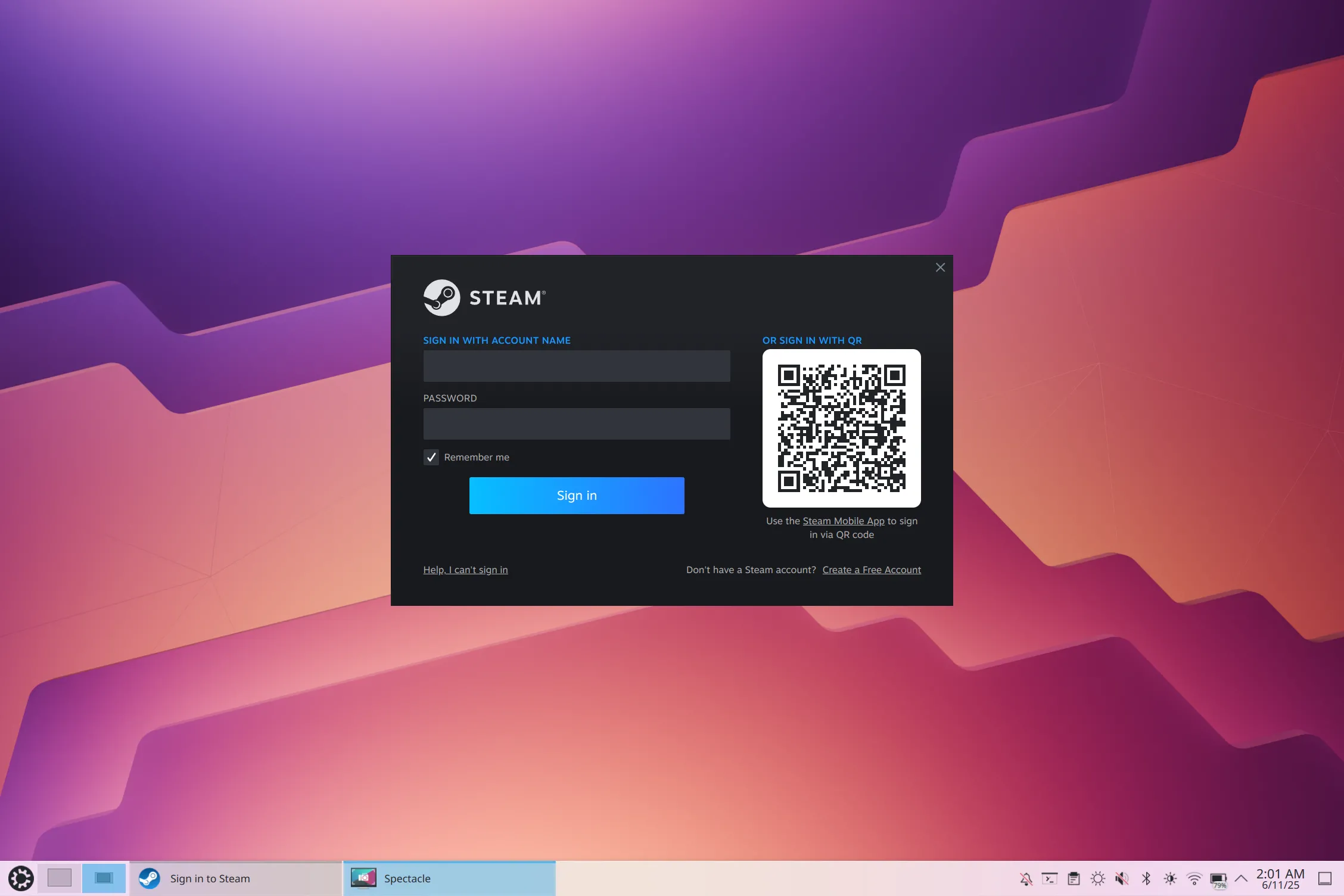Screen dimensions: 1344x896
Task: Open the clipboard manager from system tray
Action: [x=1074, y=878]
